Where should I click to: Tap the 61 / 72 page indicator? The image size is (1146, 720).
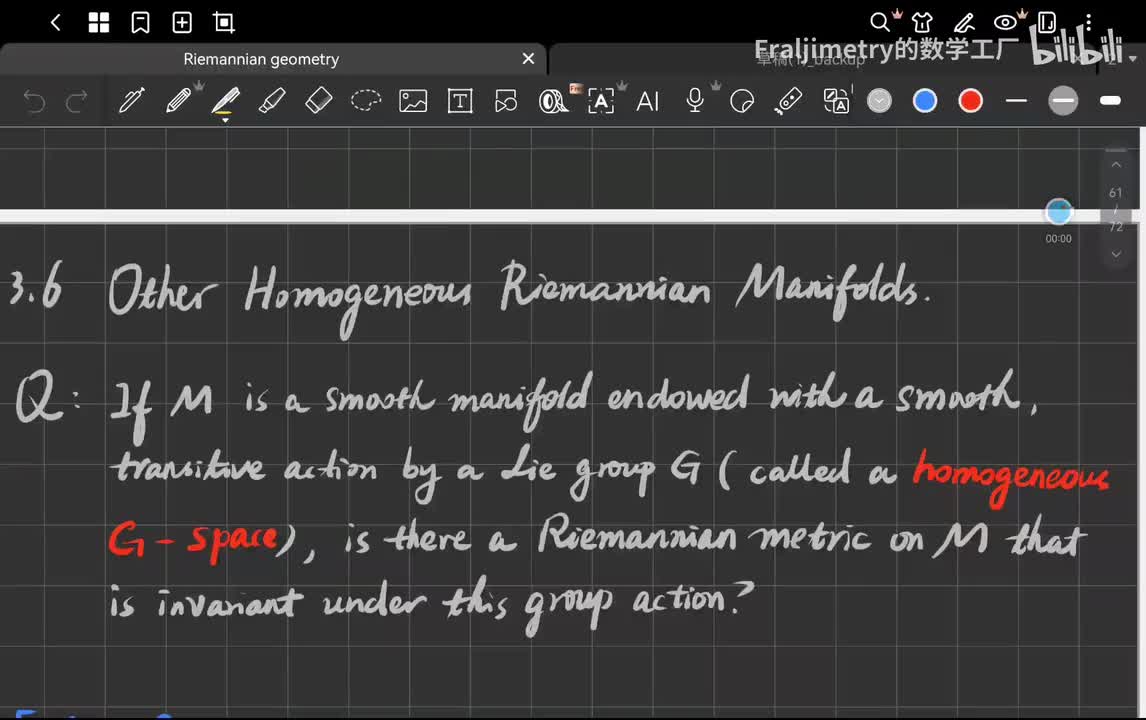point(1115,210)
